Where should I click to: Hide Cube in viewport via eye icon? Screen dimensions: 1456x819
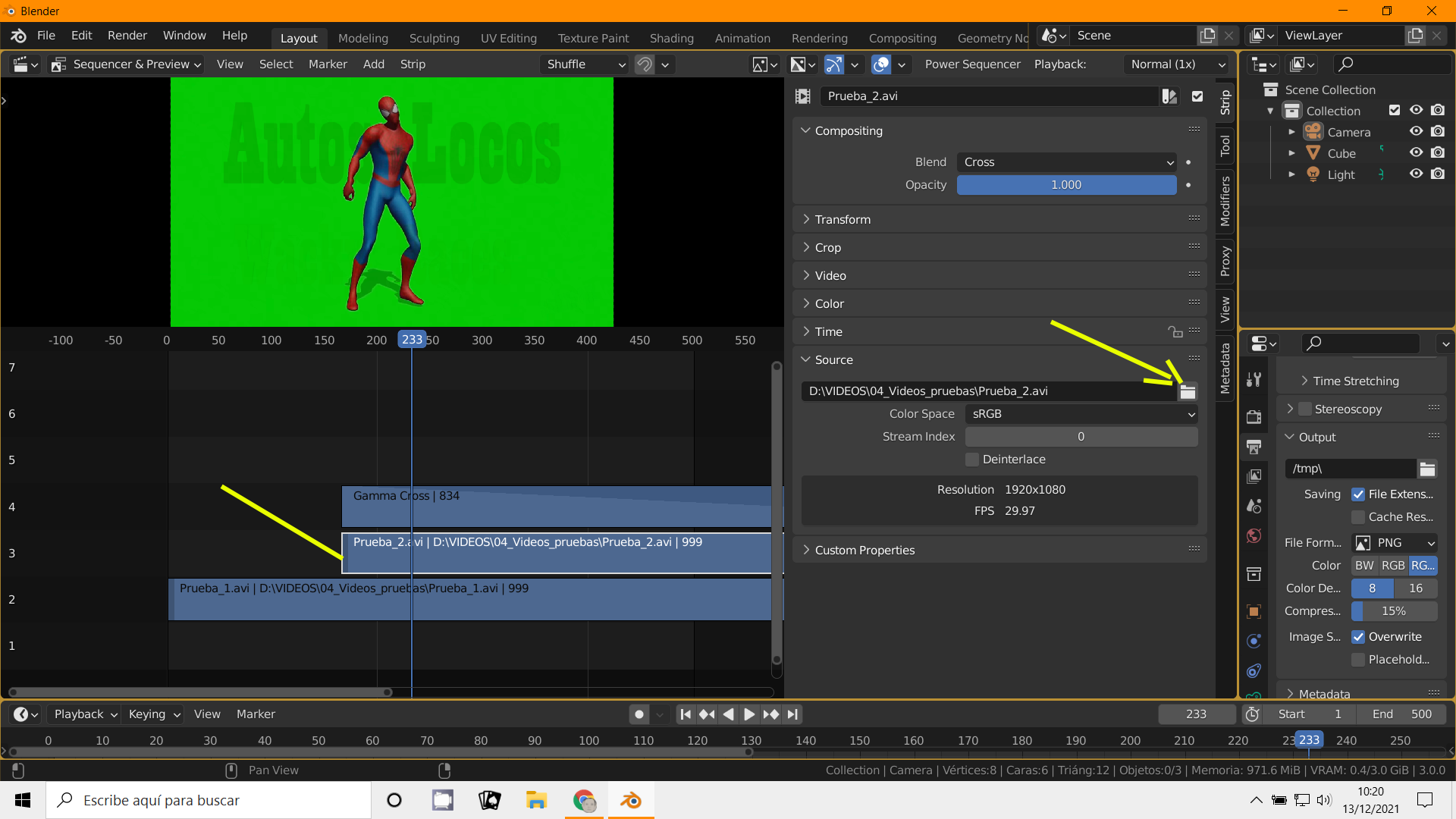[x=1416, y=152]
